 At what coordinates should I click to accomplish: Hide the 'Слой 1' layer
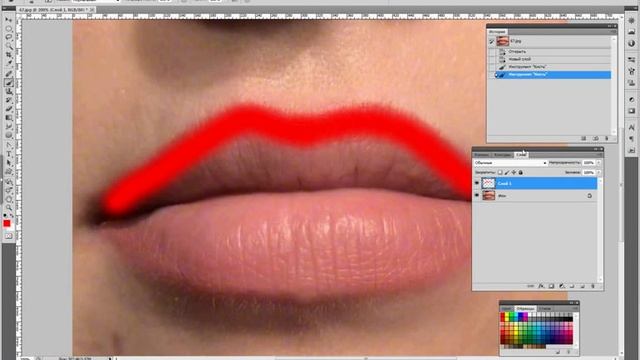coord(477,184)
